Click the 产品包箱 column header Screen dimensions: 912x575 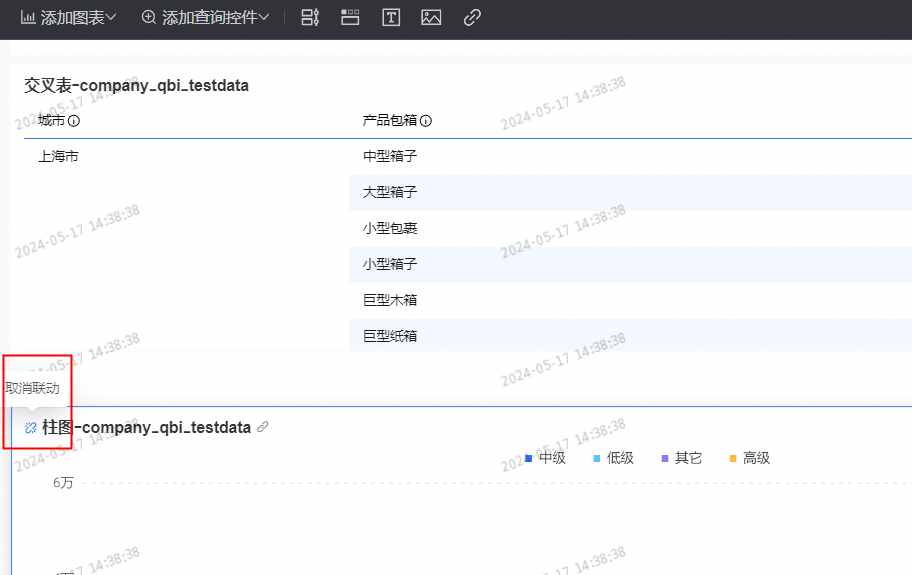(390, 121)
